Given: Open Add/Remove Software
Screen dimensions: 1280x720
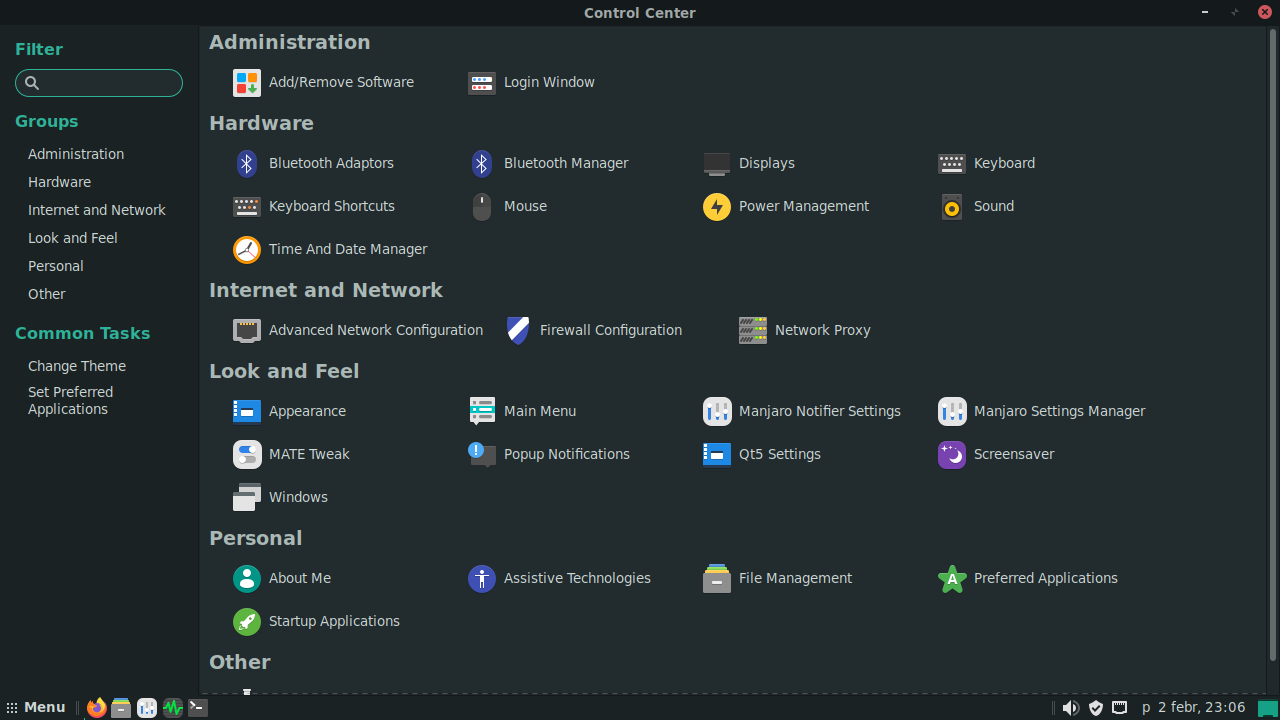Looking at the screenshot, I should pyautogui.click(x=323, y=82).
